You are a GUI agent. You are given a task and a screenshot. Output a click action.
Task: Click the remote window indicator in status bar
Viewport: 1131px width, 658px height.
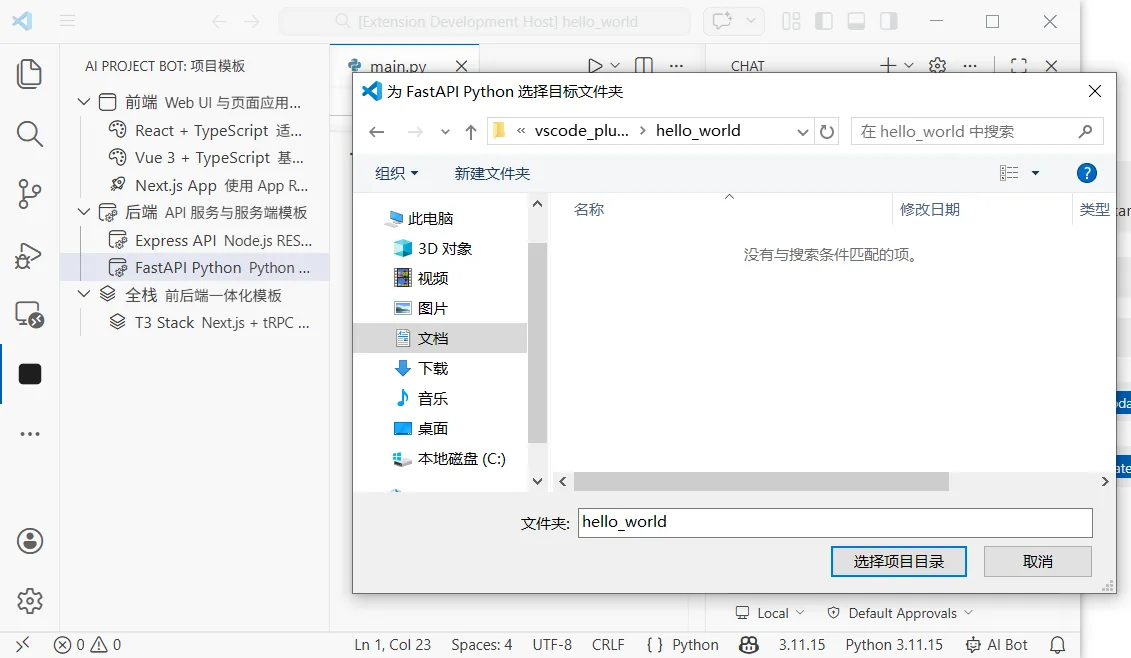click(x=22, y=644)
